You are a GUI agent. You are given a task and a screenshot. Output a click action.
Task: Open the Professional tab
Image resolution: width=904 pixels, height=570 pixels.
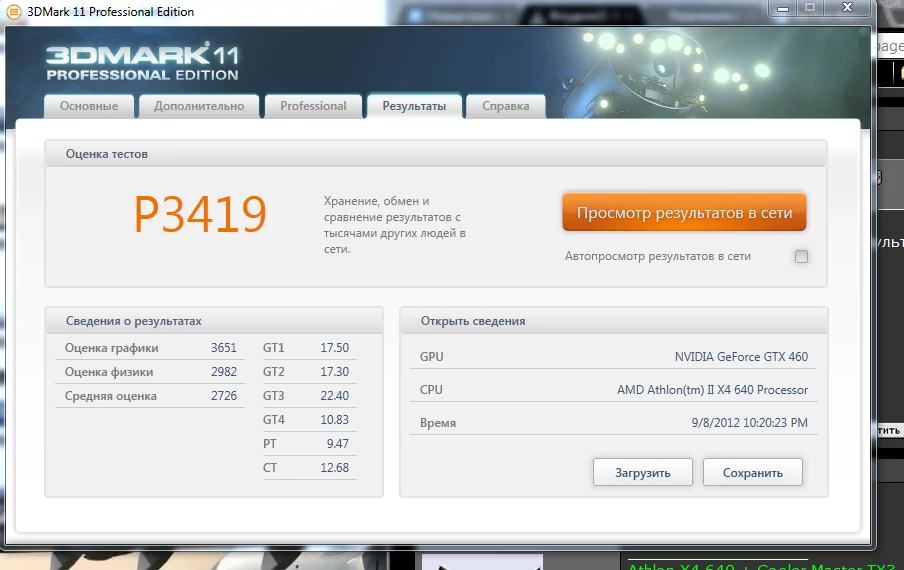tap(313, 106)
